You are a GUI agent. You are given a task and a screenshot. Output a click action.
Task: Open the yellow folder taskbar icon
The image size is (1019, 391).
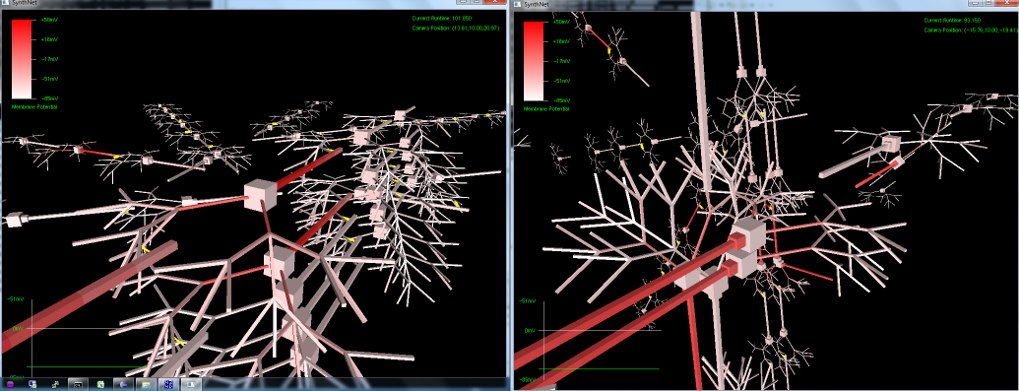tap(146, 385)
